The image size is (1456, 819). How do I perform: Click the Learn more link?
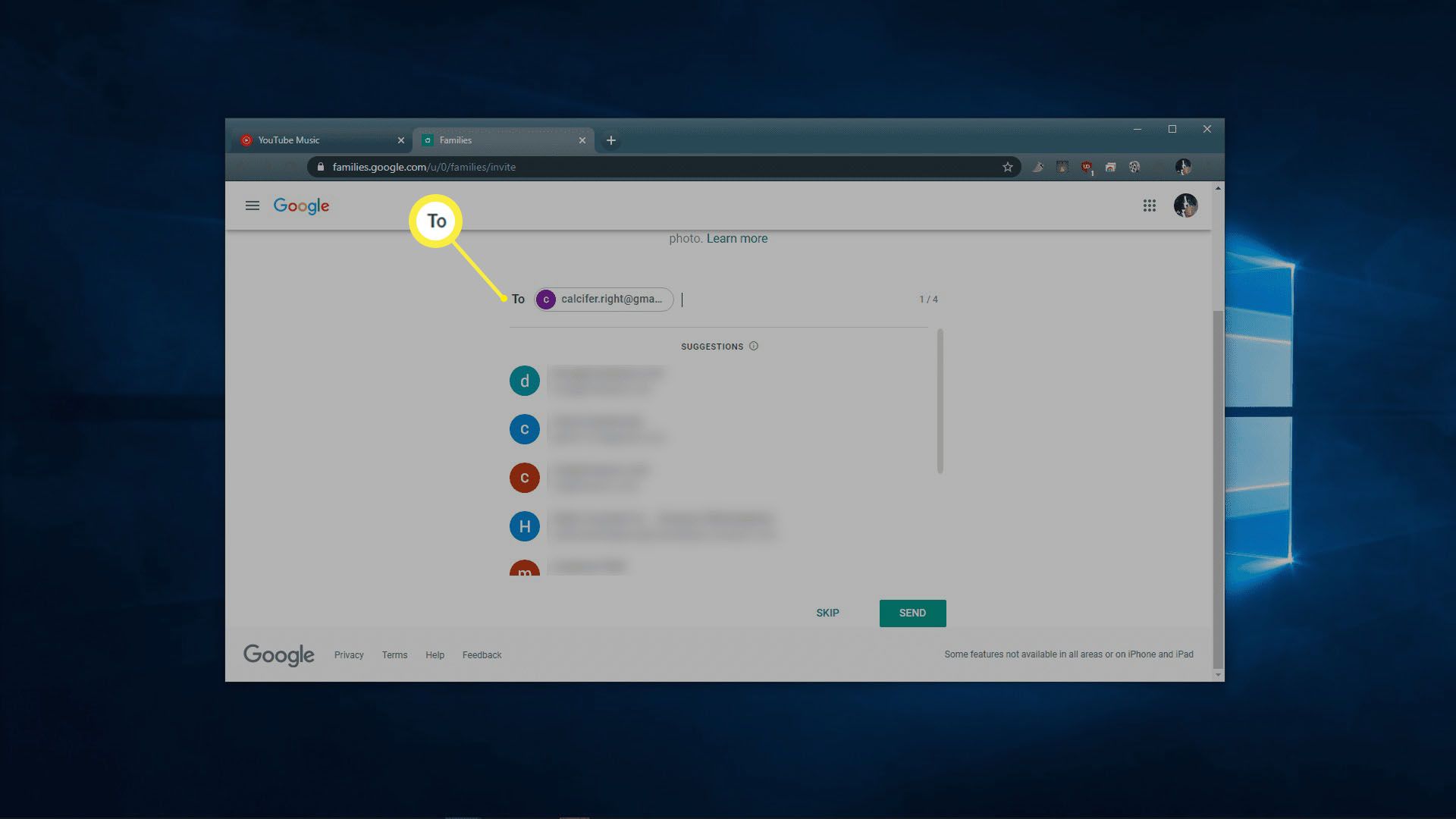point(737,238)
